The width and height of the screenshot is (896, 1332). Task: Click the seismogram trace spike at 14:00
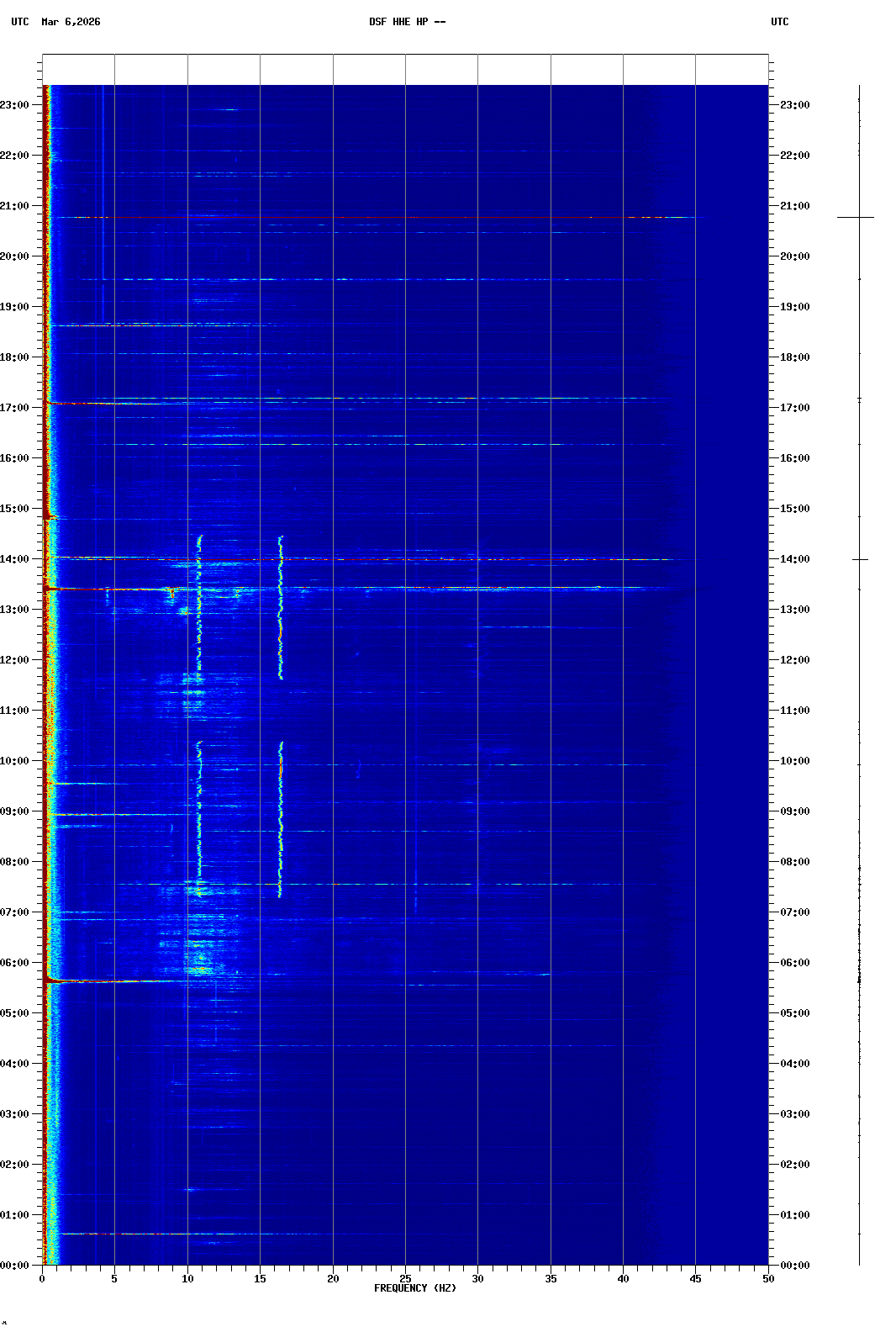pyautogui.click(x=860, y=559)
